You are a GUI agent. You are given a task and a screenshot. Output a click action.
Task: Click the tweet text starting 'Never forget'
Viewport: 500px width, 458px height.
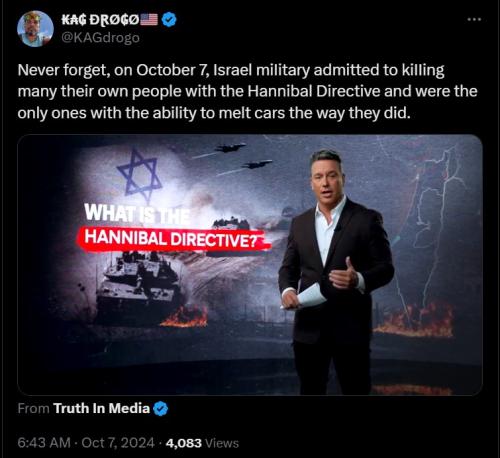(x=247, y=91)
